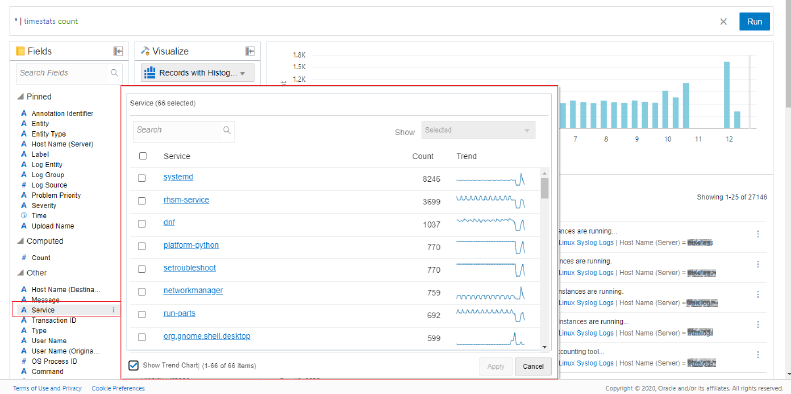Open Records with Histogram visualization dropdown
The height and width of the screenshot is (394, 791).
coord(198,73)
